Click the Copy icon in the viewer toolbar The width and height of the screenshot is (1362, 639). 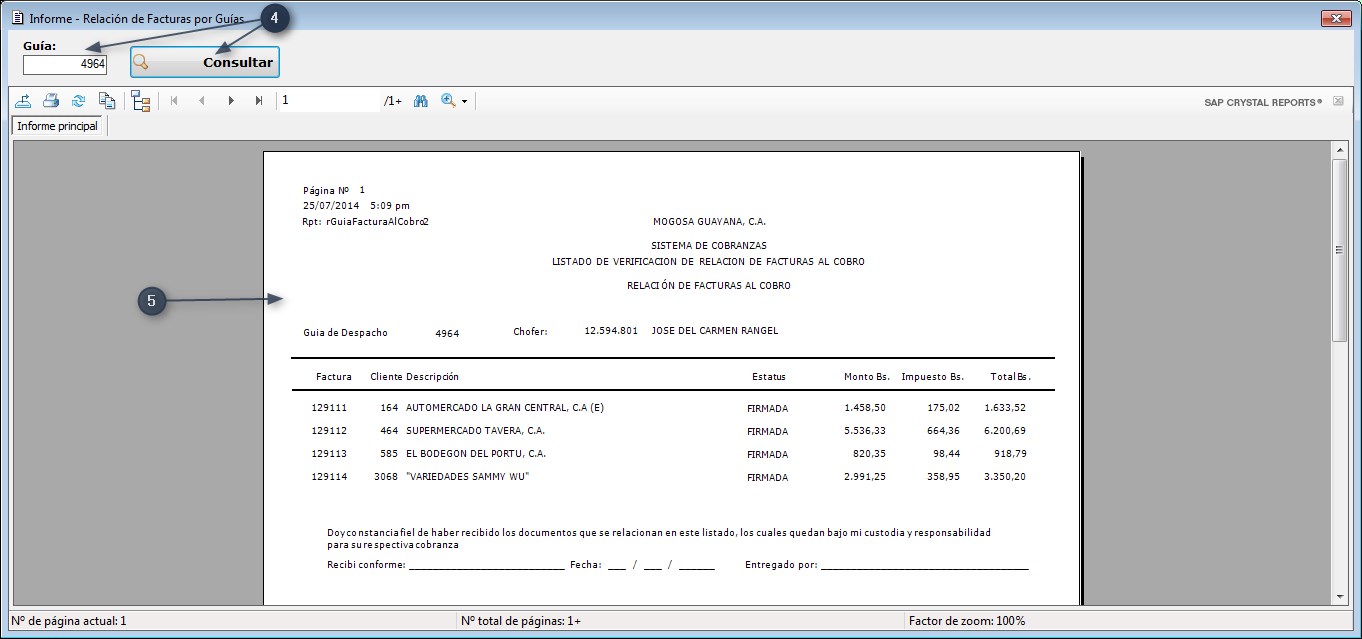coord(106,101)
